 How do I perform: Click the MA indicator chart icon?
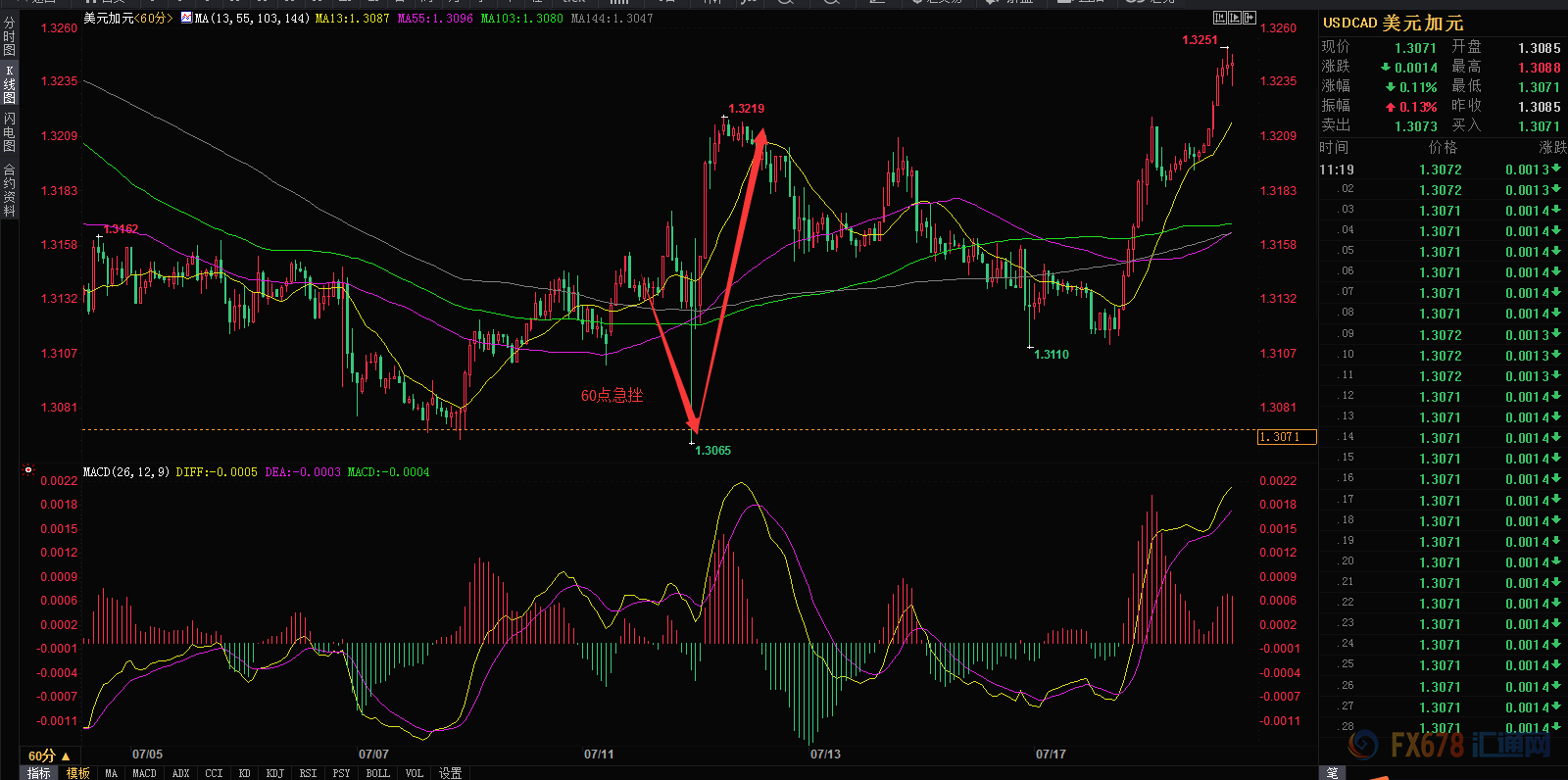coord(186,19)
